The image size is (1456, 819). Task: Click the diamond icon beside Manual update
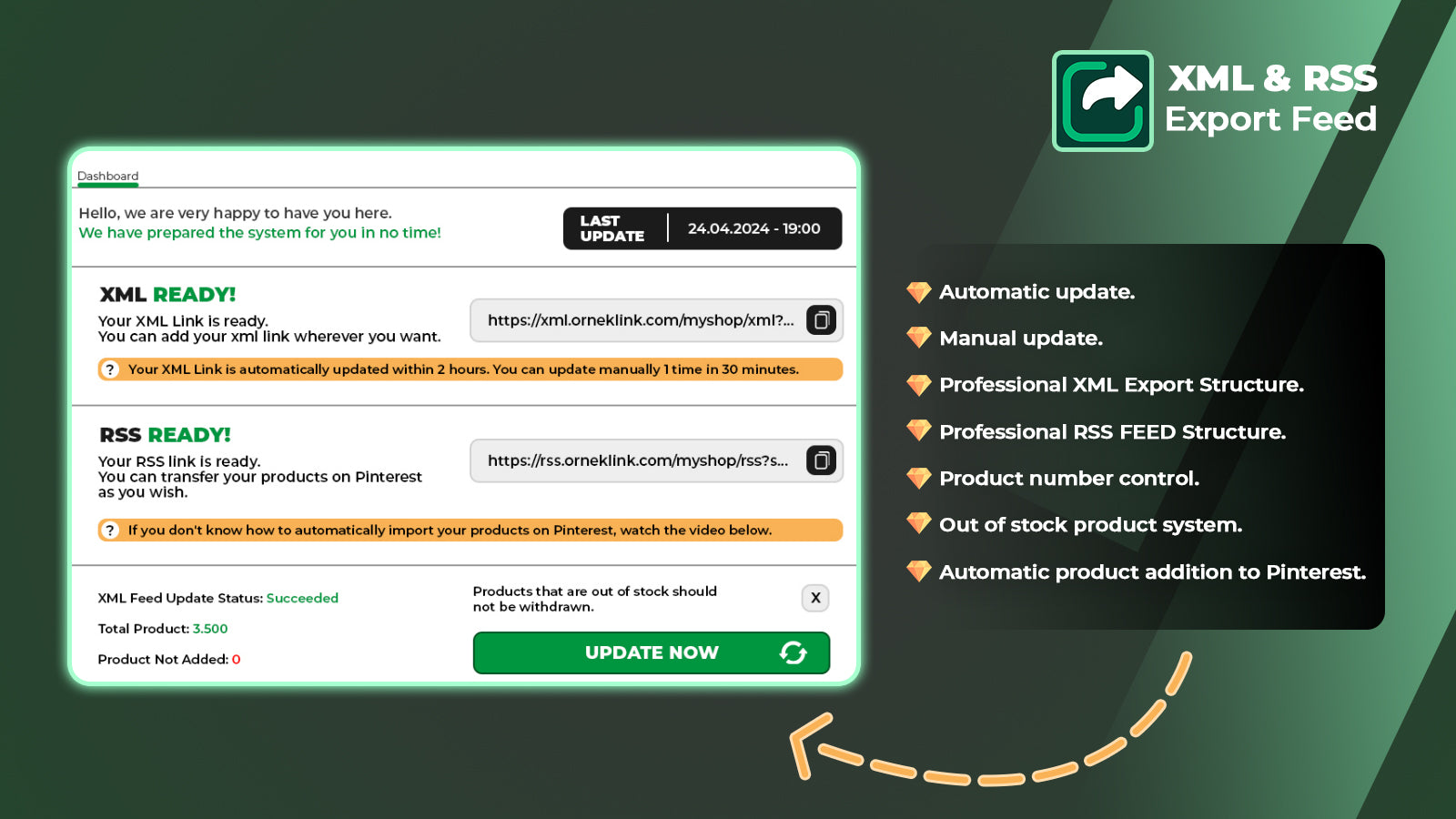pyautogui.click(x=919, y=338)
